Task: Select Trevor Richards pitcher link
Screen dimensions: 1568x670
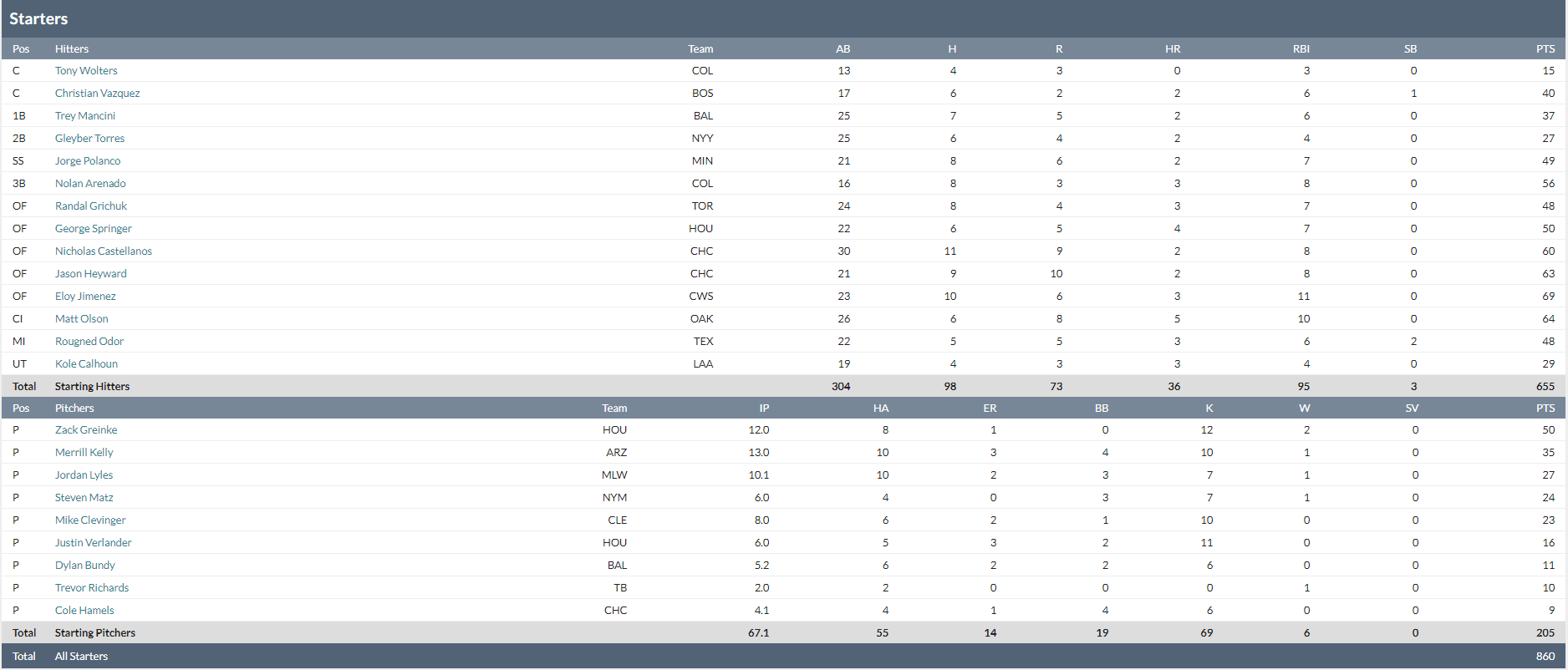Action: [92, 588]
